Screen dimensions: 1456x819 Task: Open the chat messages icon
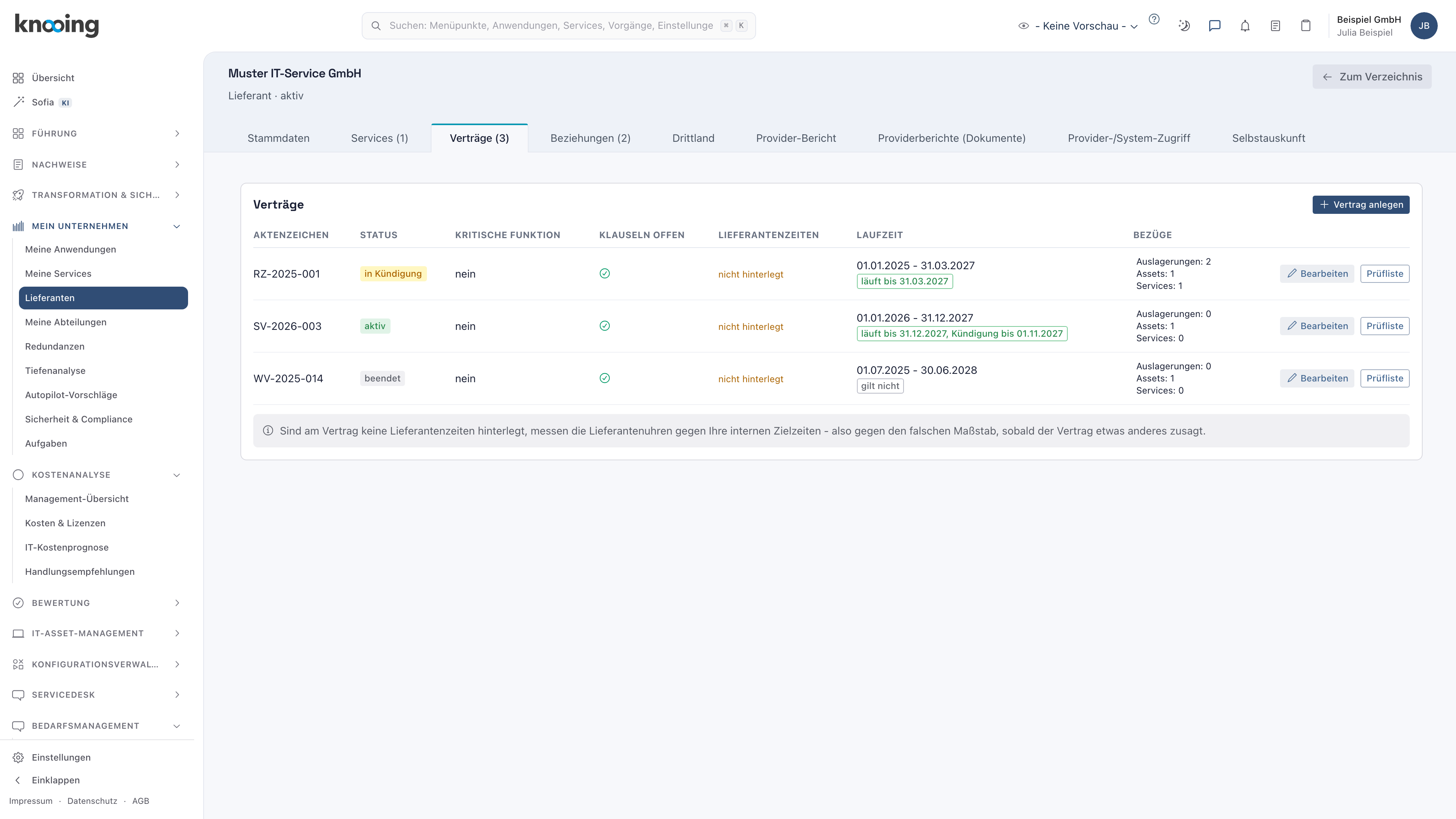(1214, 25)
